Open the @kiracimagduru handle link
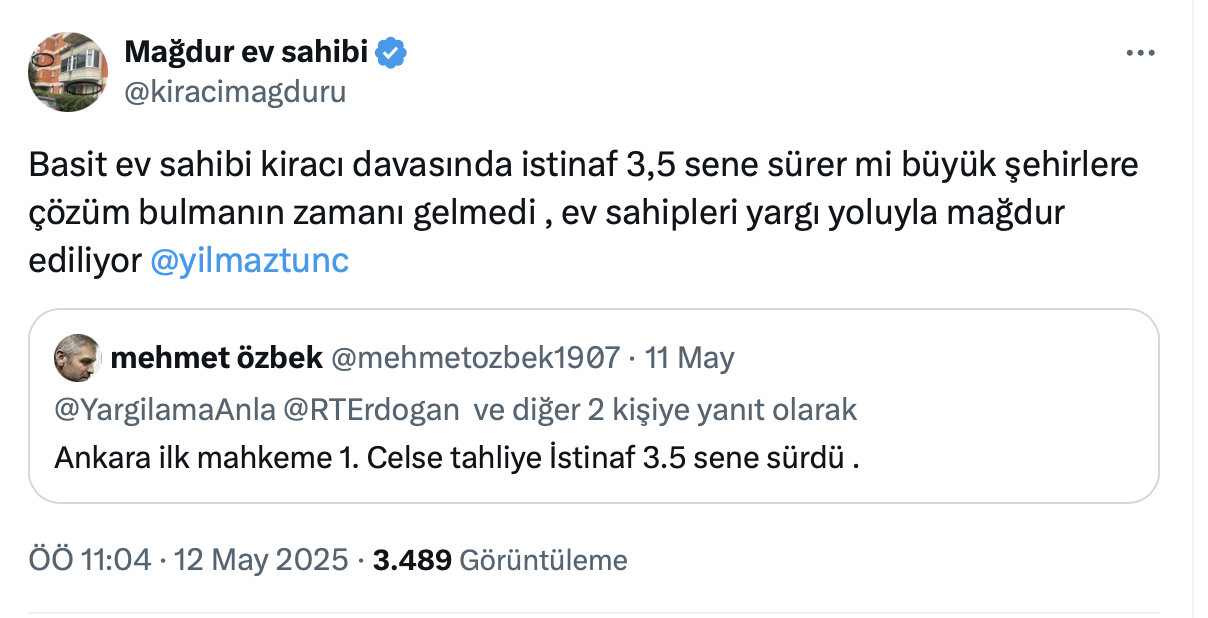 click(235, 93)
